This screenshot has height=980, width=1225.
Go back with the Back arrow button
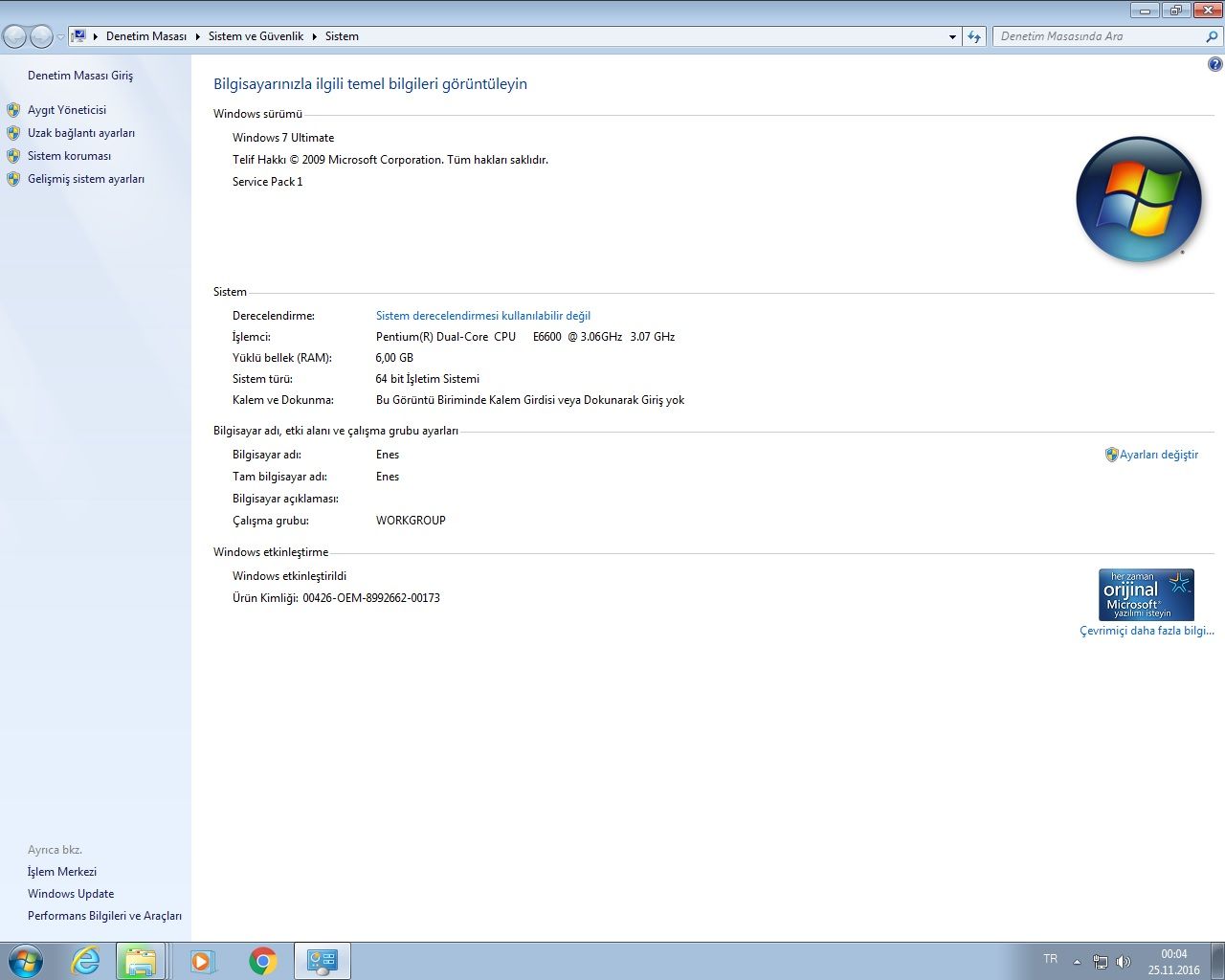point(14,36)
